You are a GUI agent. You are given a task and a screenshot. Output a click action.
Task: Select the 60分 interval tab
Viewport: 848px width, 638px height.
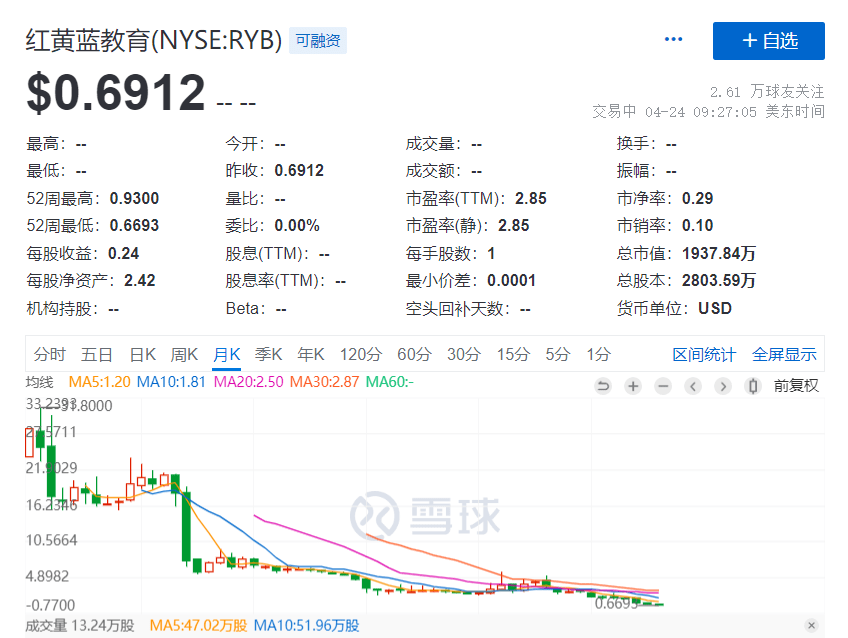pyautogui.click(x=413, y=354)
